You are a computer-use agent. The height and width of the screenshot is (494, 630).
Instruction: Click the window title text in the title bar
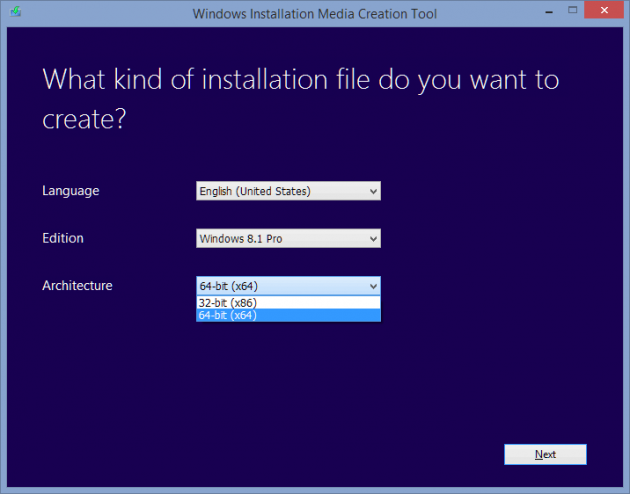(x=315, y=14)
